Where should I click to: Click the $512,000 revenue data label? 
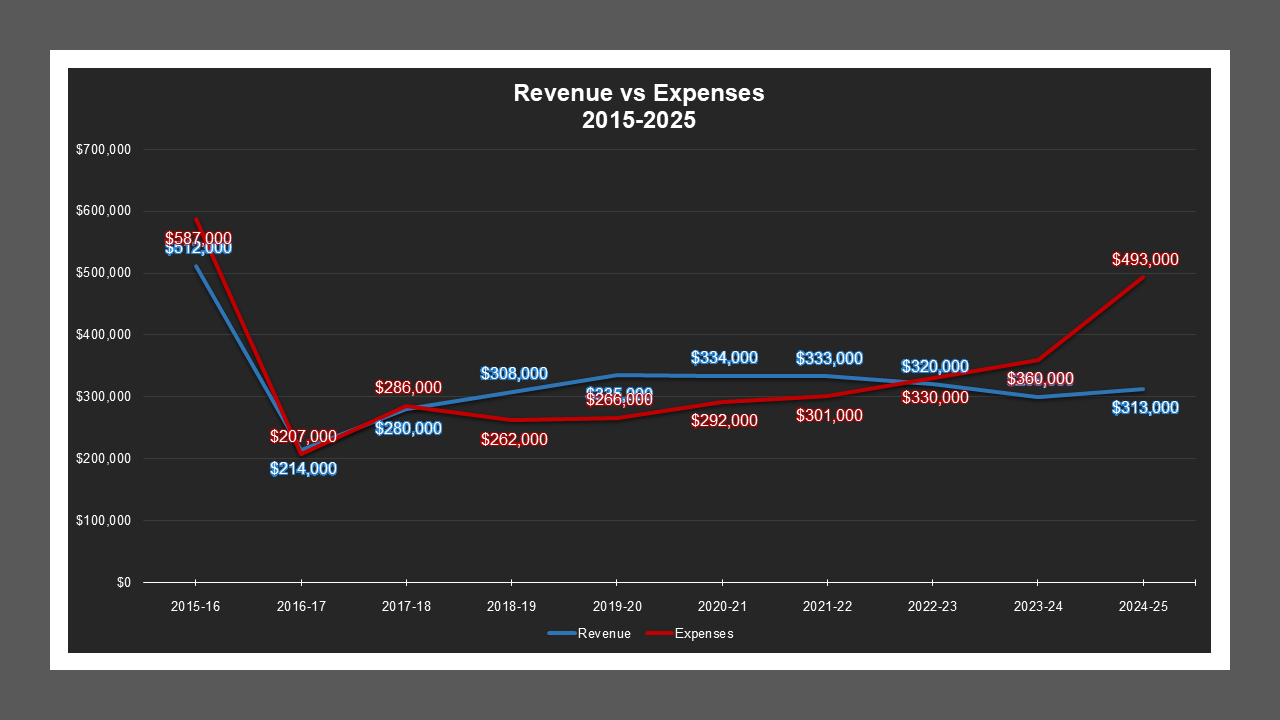197,250
